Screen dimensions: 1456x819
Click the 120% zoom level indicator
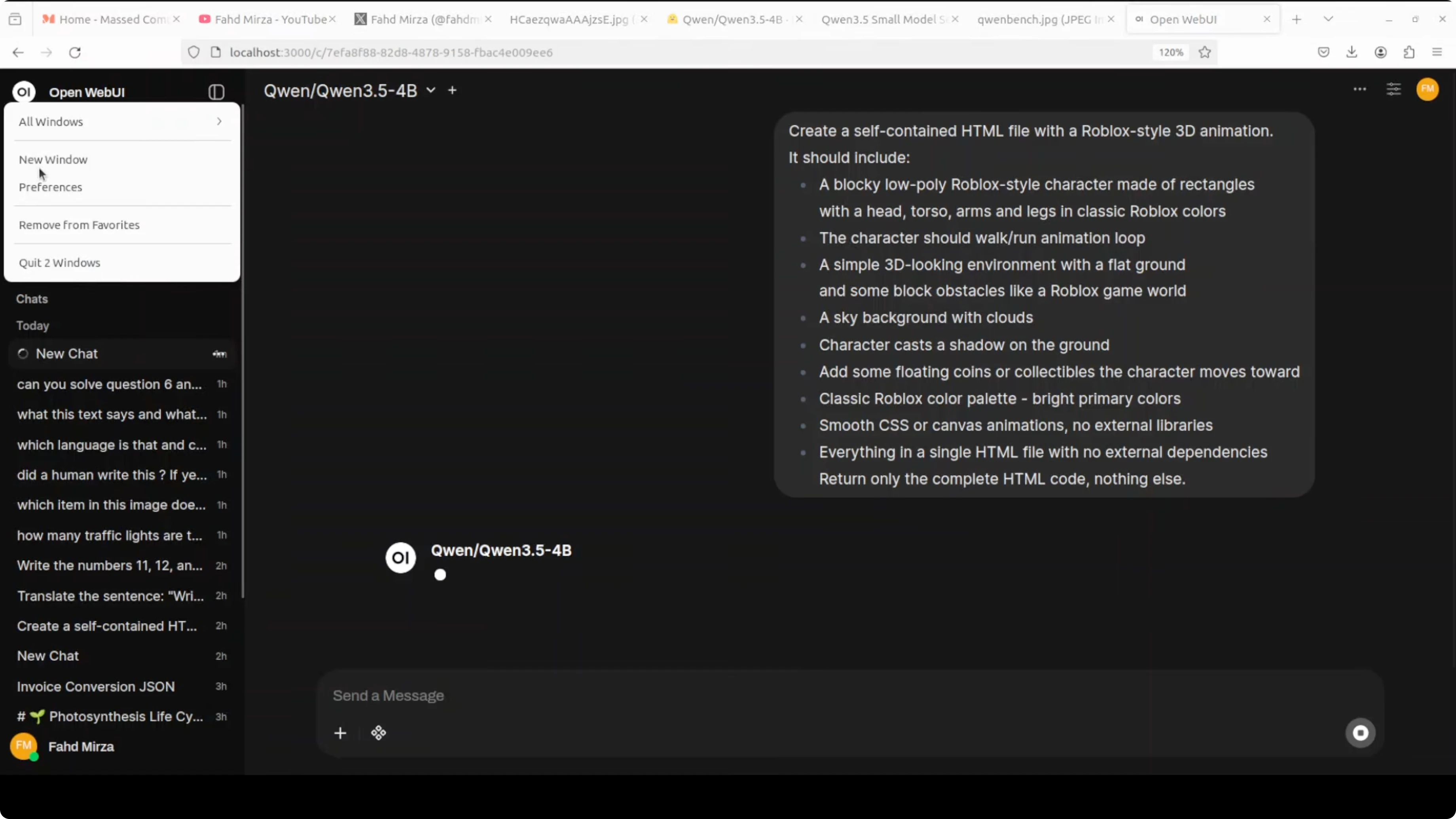1171,53
